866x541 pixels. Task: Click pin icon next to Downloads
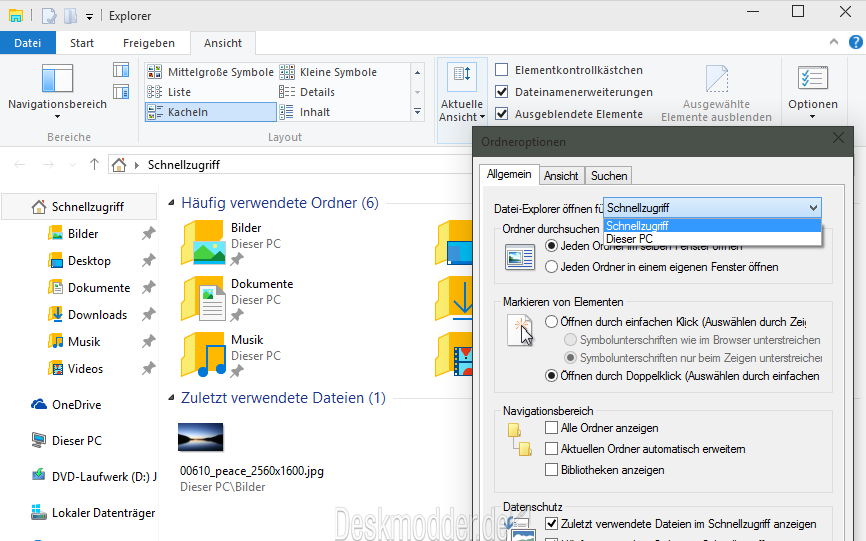[148, 315]
